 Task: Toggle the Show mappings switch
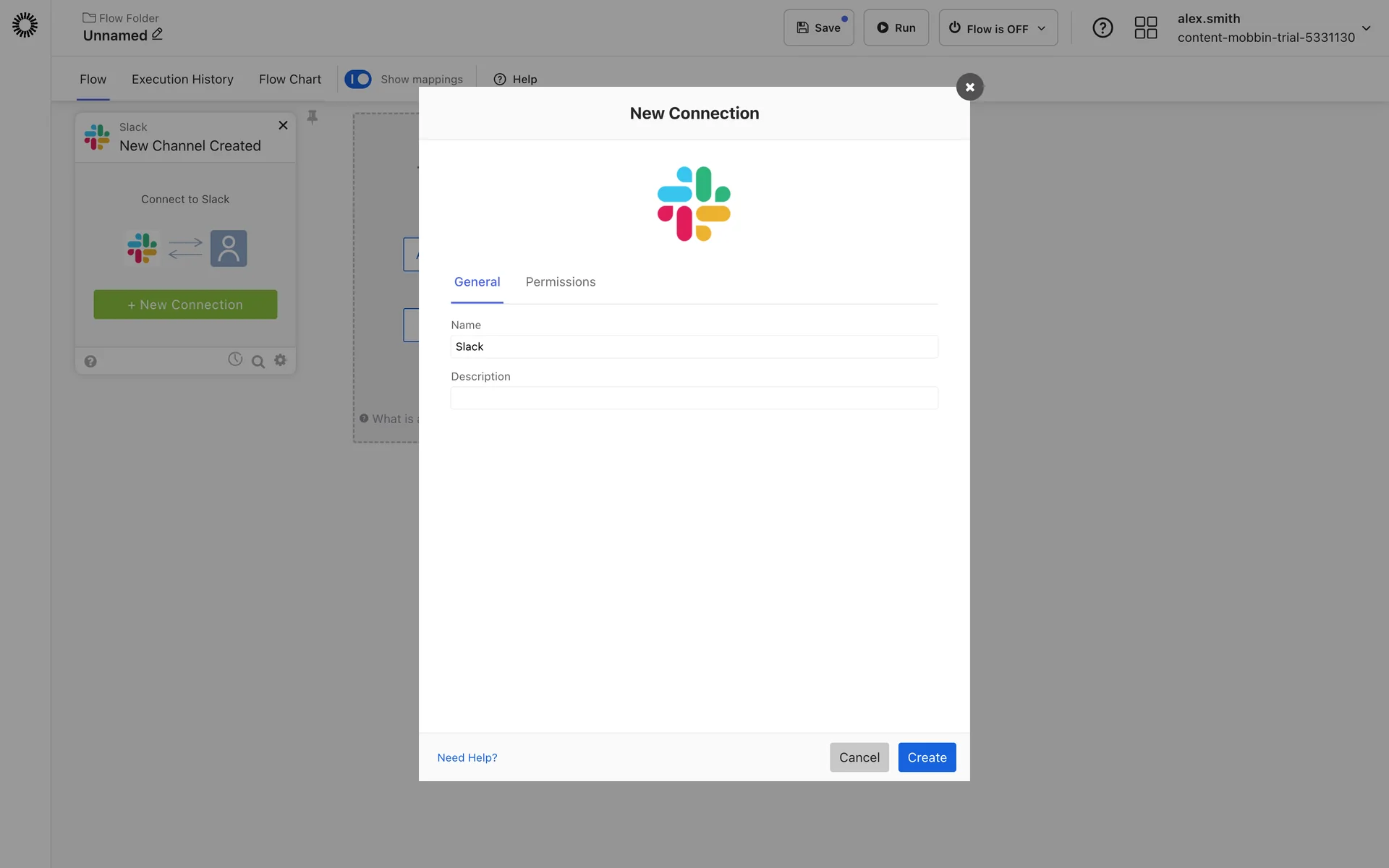pos(358,79)
